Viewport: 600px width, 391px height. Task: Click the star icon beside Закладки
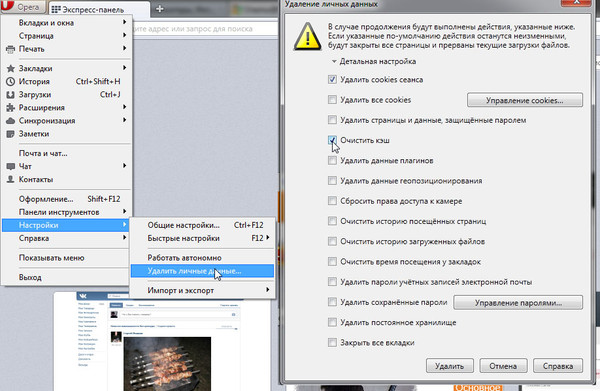(10, 68)
